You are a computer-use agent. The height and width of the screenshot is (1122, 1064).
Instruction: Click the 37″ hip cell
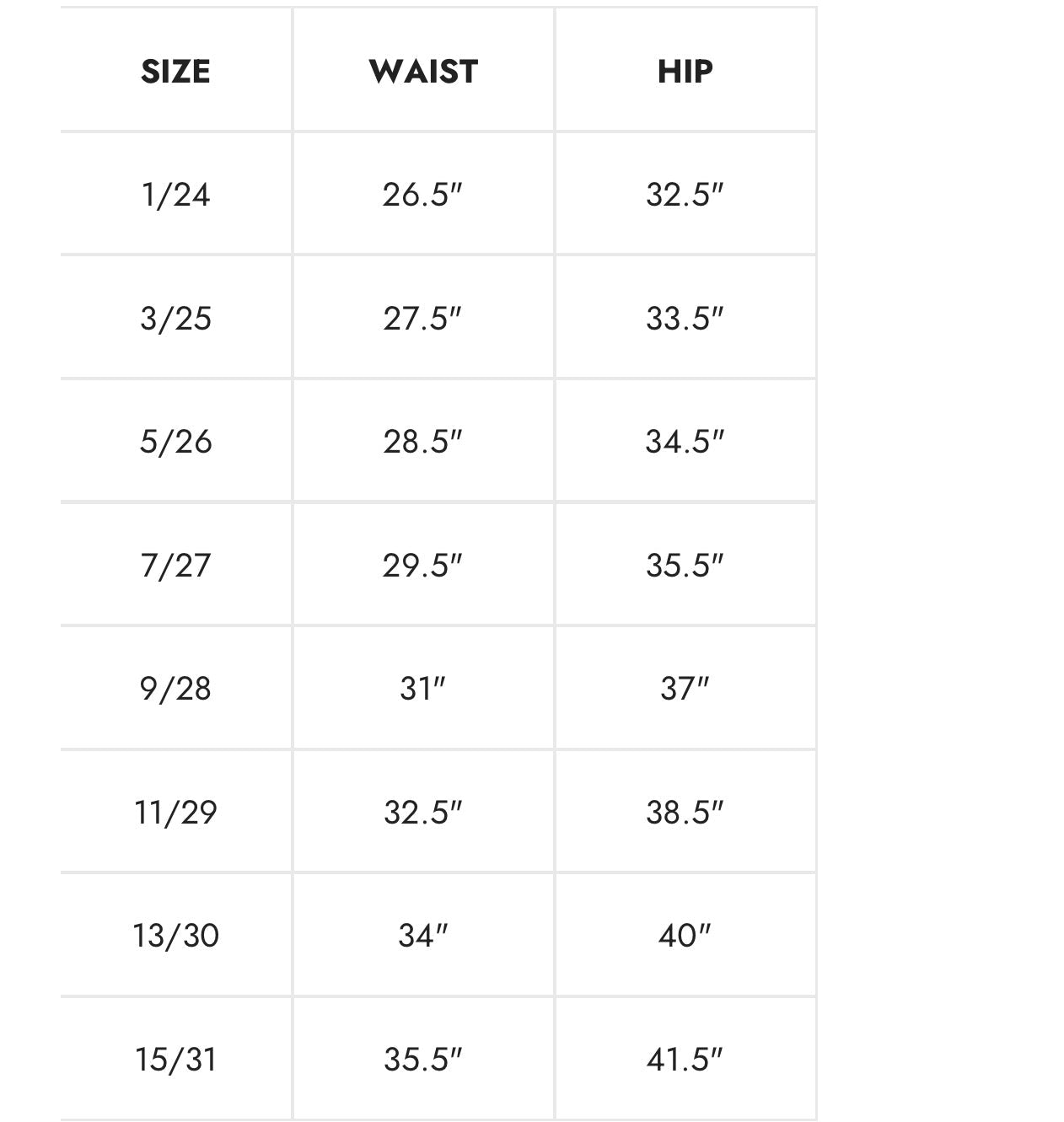tap(685, 689)
